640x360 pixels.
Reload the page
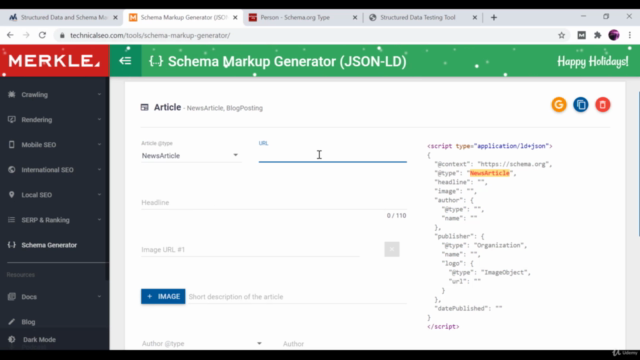point(42,36)
